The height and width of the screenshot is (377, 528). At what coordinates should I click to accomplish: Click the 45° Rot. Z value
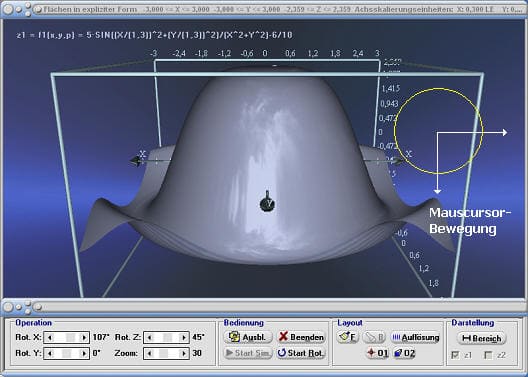[x=198, y=337]
